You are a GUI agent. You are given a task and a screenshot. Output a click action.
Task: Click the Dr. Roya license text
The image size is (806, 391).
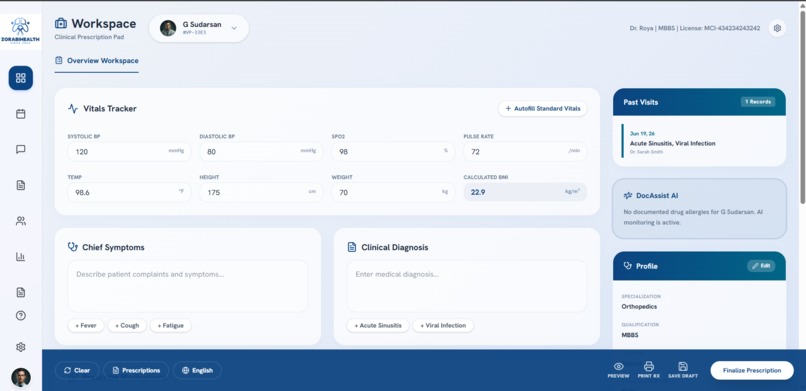pyautogui.click(x=694, y=28)
